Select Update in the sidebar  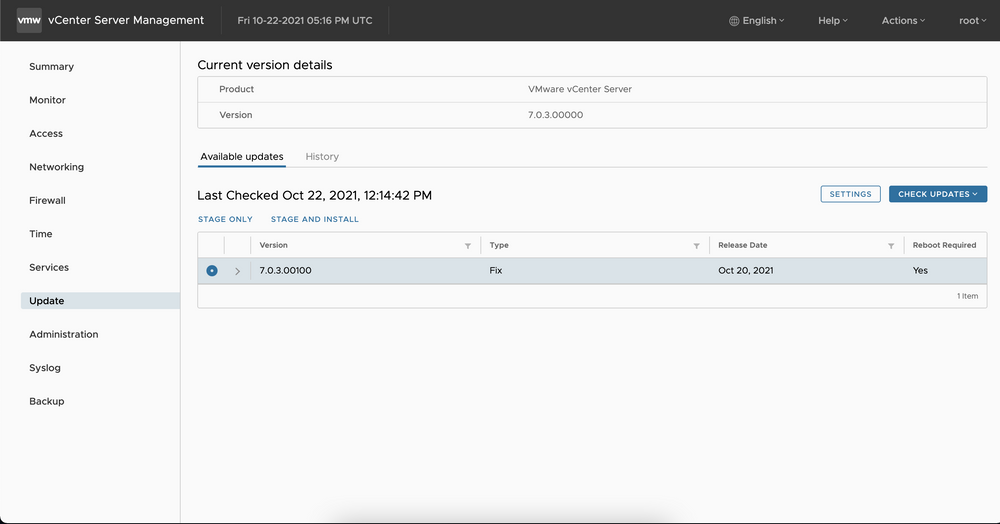pos(100,301)
